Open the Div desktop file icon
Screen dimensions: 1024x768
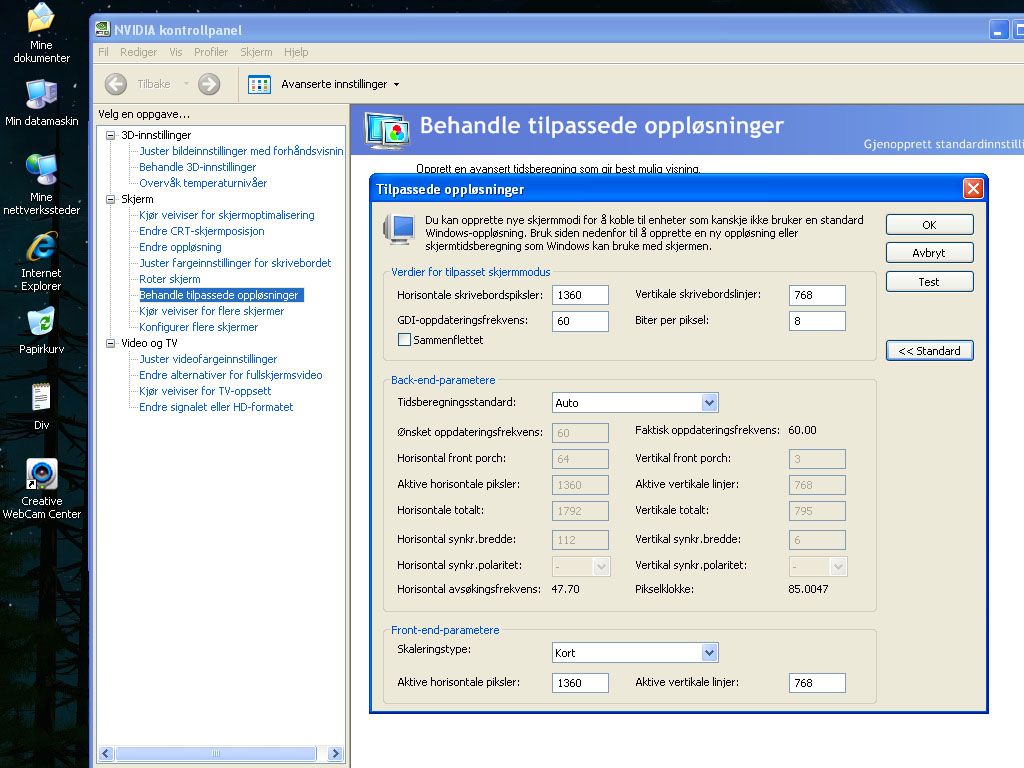pos(41,406)
